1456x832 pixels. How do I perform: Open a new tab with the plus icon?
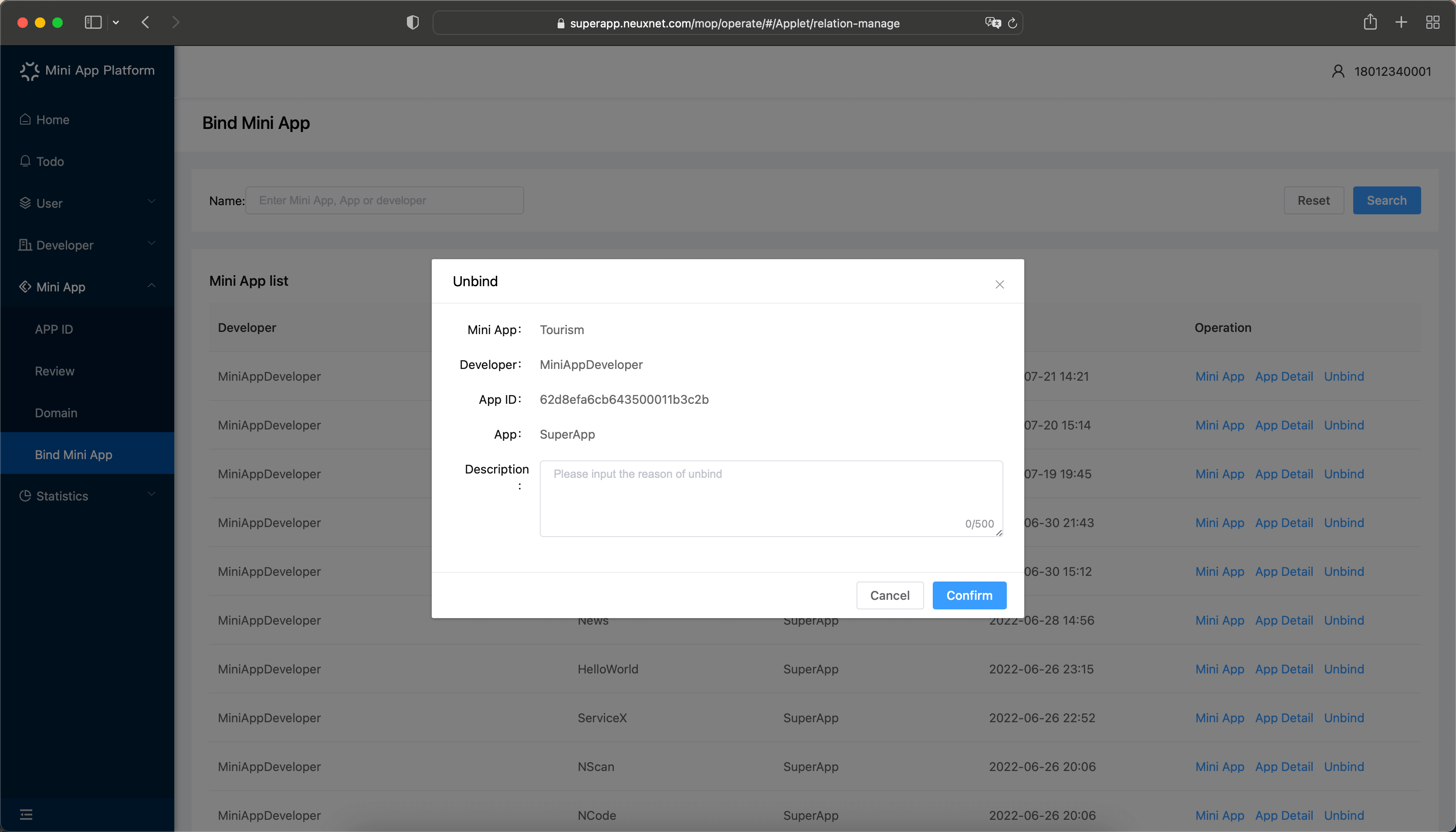point(1401,22)
